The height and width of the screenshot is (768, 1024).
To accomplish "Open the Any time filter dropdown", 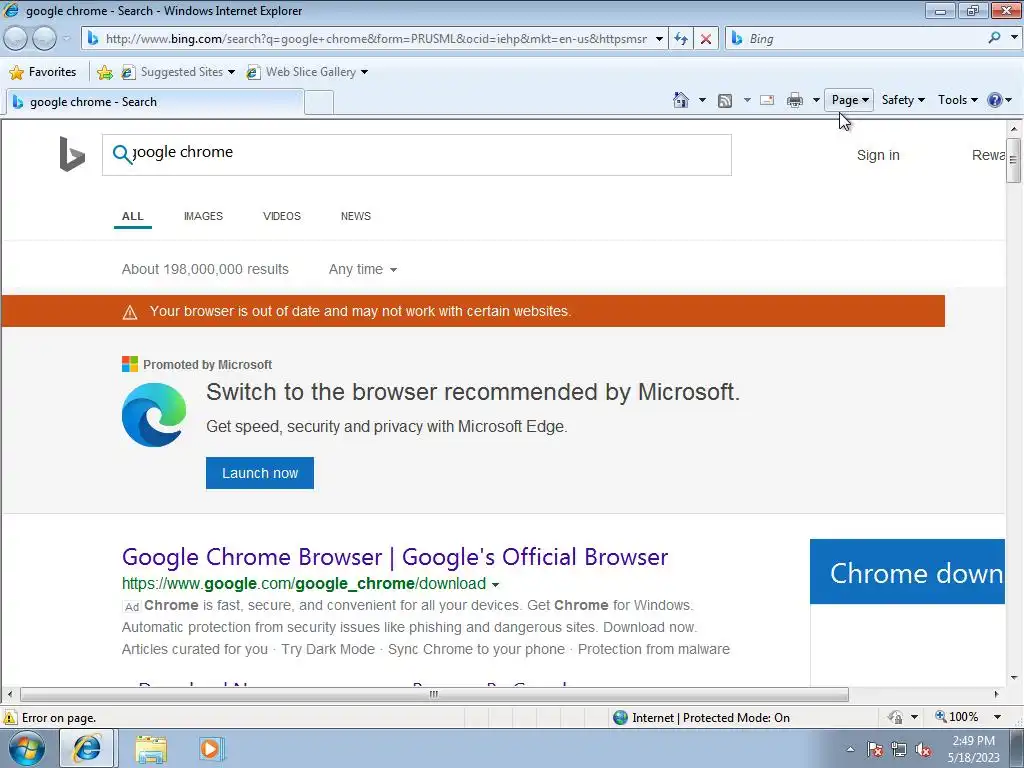I will tap(362, 269).
